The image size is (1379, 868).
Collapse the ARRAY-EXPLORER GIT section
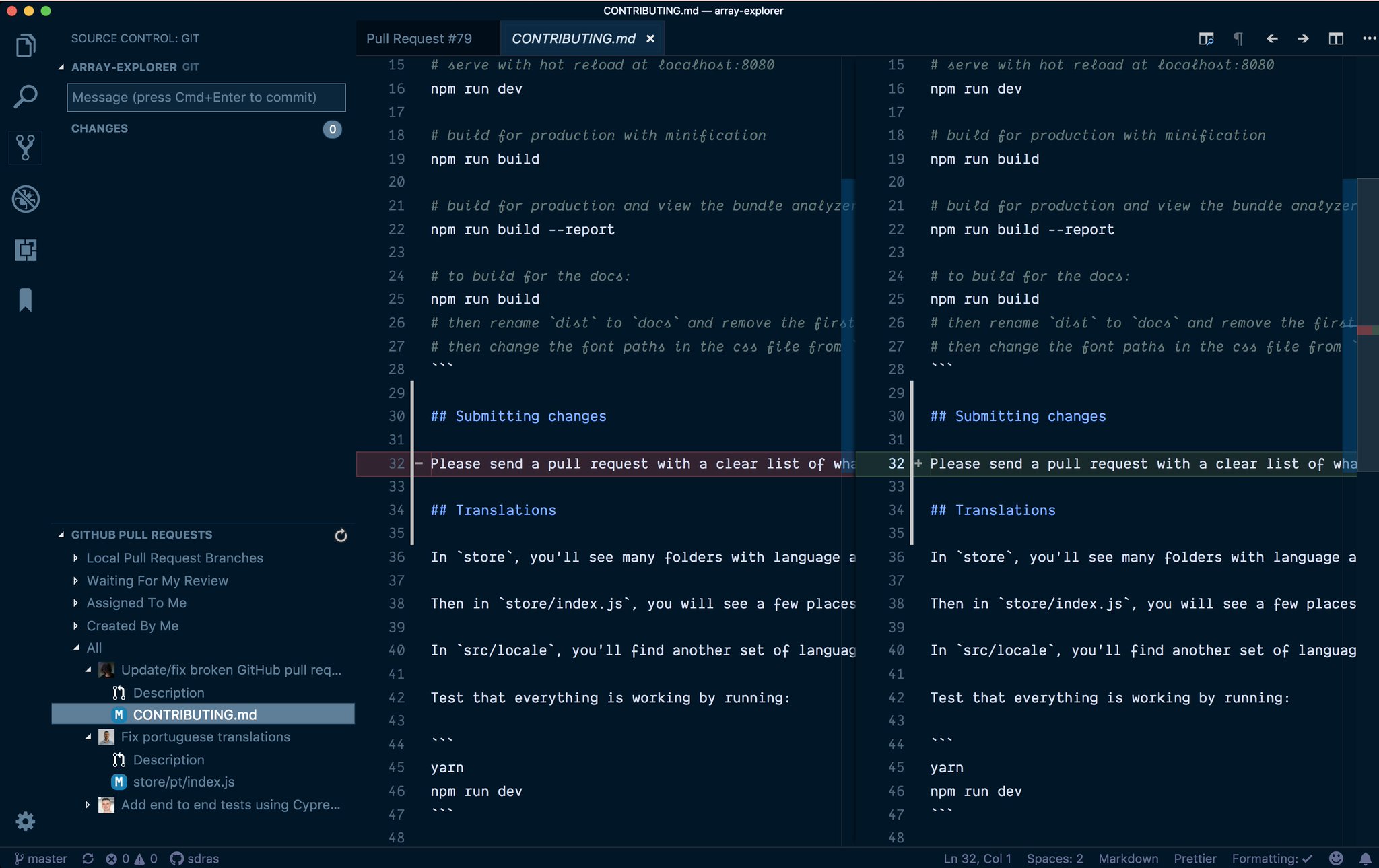coord(61,67)
